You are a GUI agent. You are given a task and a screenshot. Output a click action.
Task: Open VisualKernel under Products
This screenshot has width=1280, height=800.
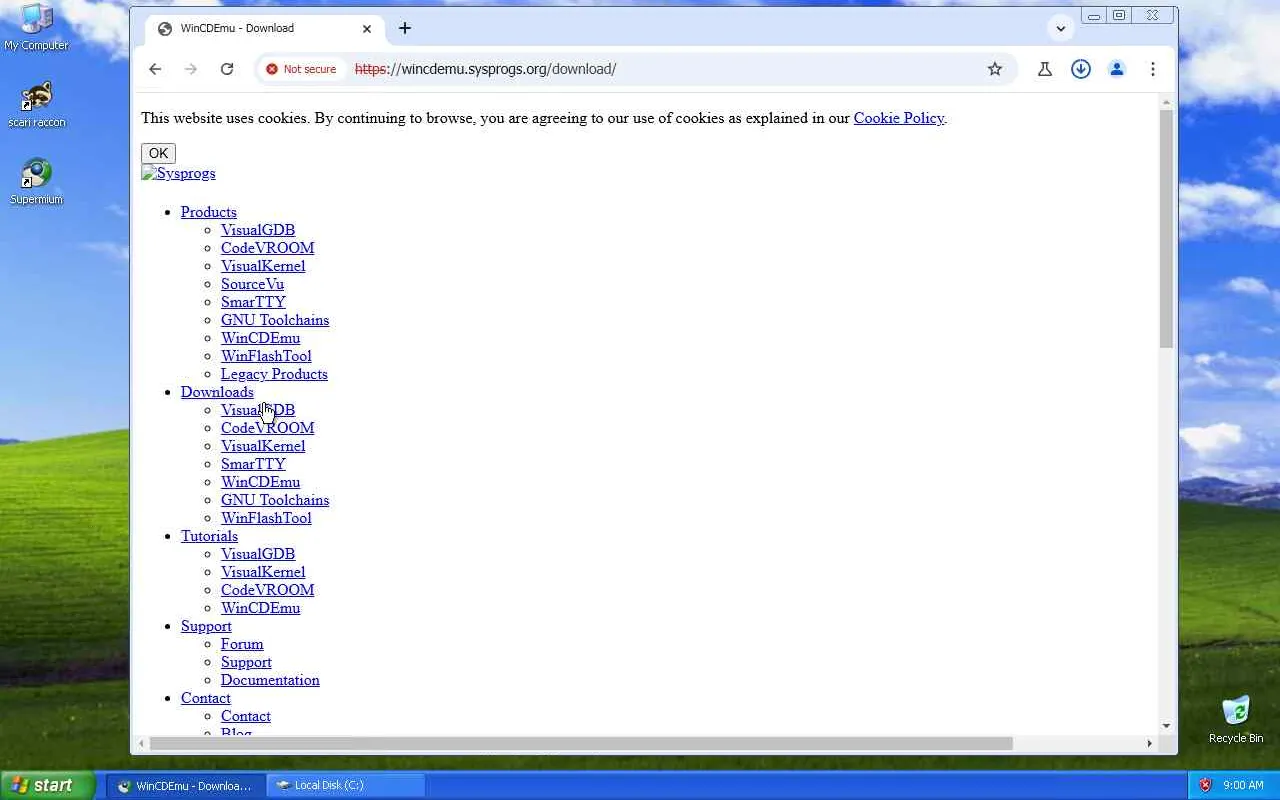(263, 266)
